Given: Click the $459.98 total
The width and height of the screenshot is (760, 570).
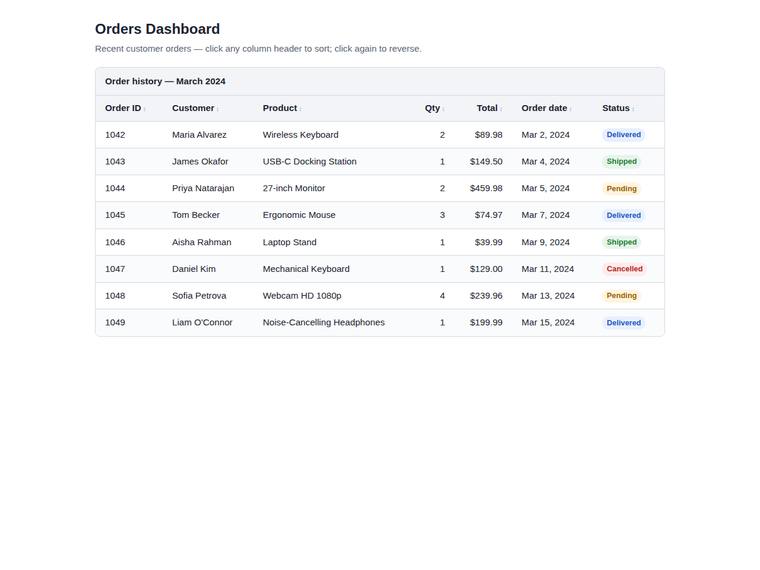Looking at the screenshot, I should (486, 188).
